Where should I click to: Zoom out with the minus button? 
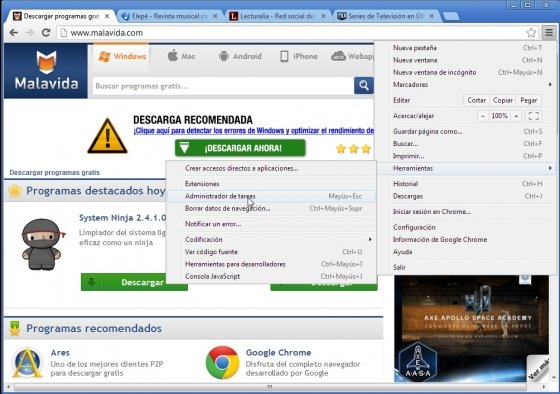[x=483, y=116]
